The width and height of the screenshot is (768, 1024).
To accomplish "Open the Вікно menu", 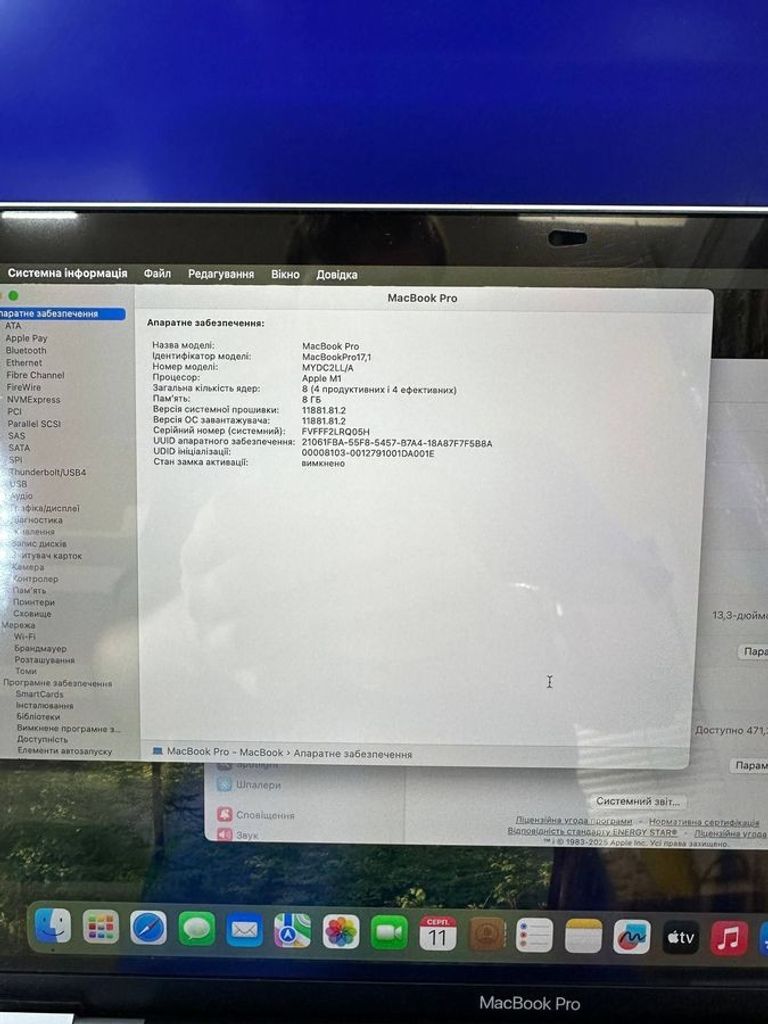I will click(285, 274).
